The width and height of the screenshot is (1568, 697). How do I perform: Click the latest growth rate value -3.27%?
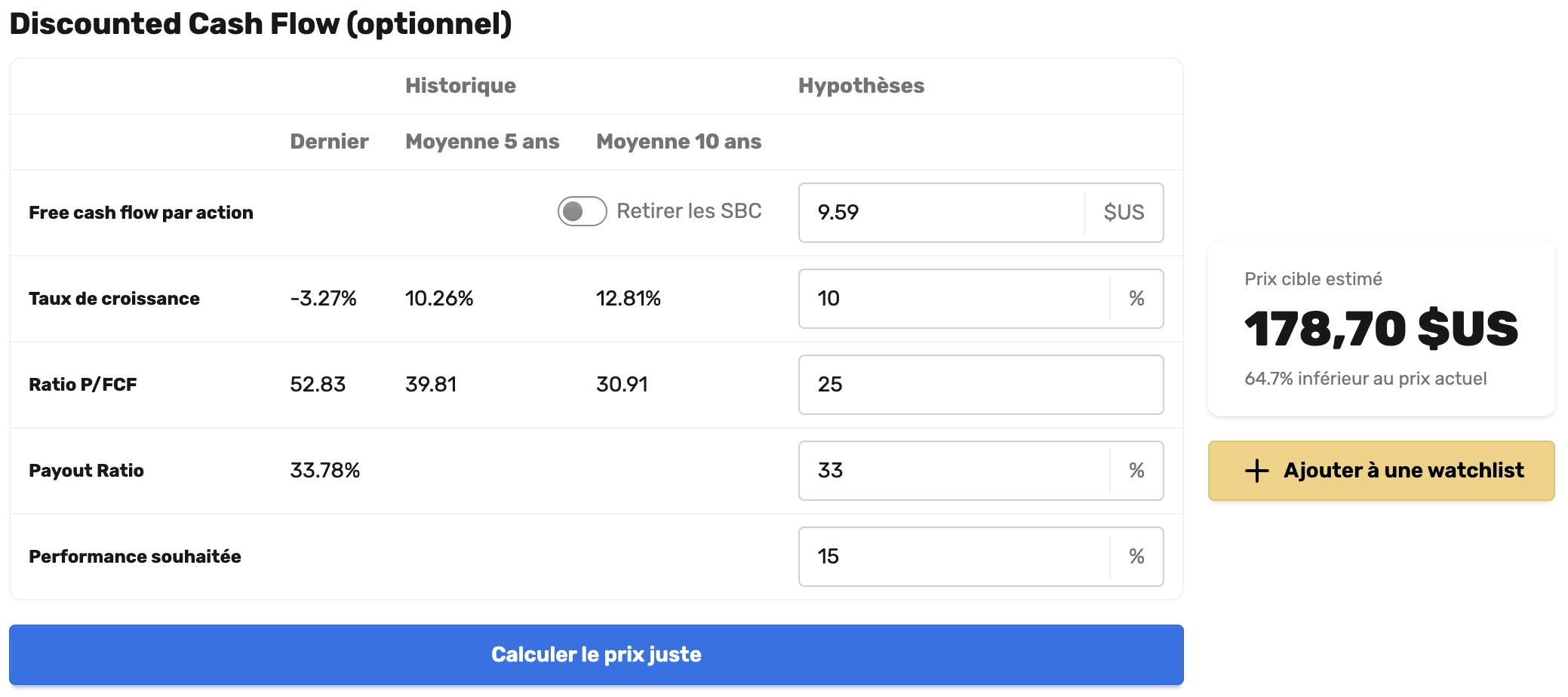(x=323, y=299)
